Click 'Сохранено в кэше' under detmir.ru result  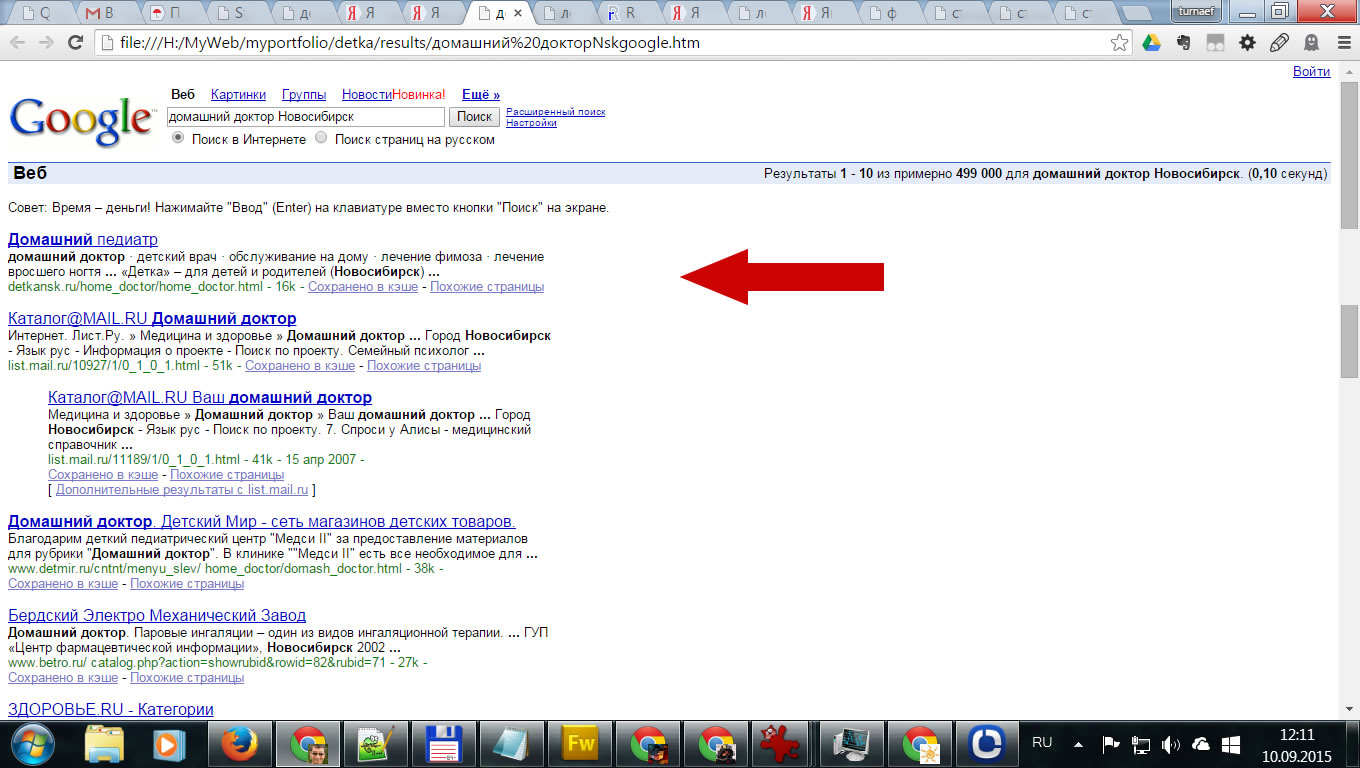(x=63, y=584)
